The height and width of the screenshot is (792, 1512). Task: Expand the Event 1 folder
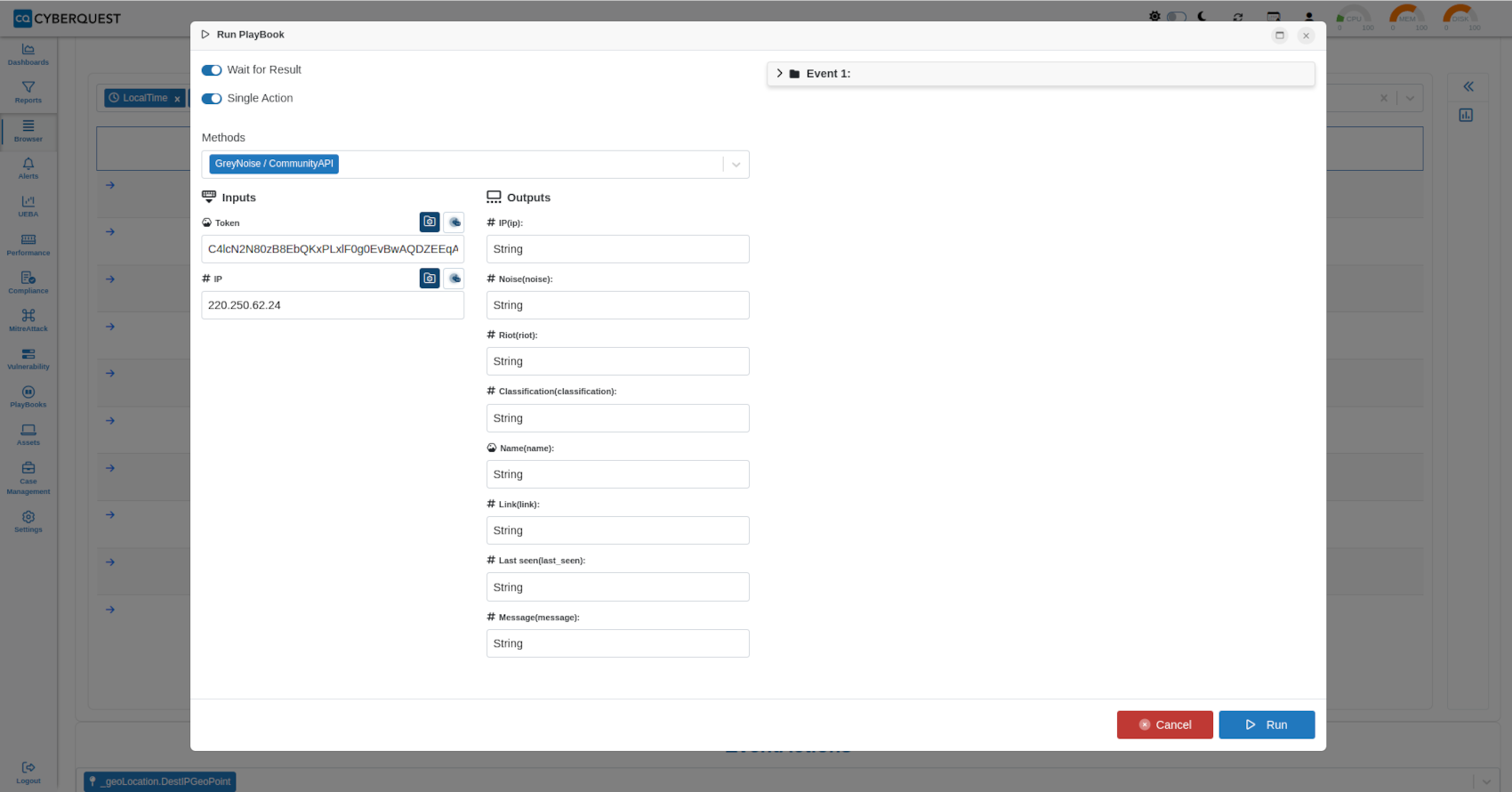[780, 74]
